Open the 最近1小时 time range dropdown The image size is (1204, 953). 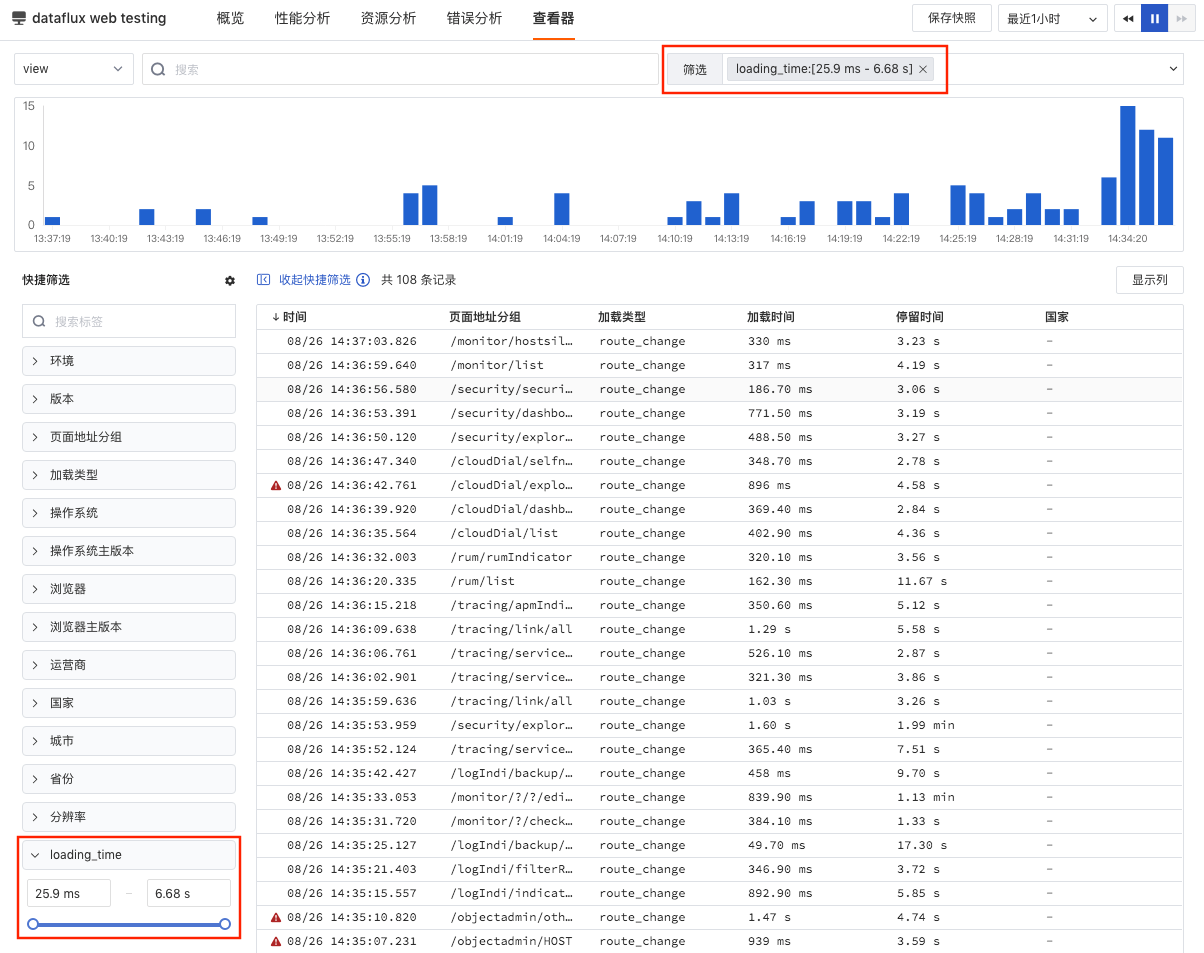click(1053, 18)
